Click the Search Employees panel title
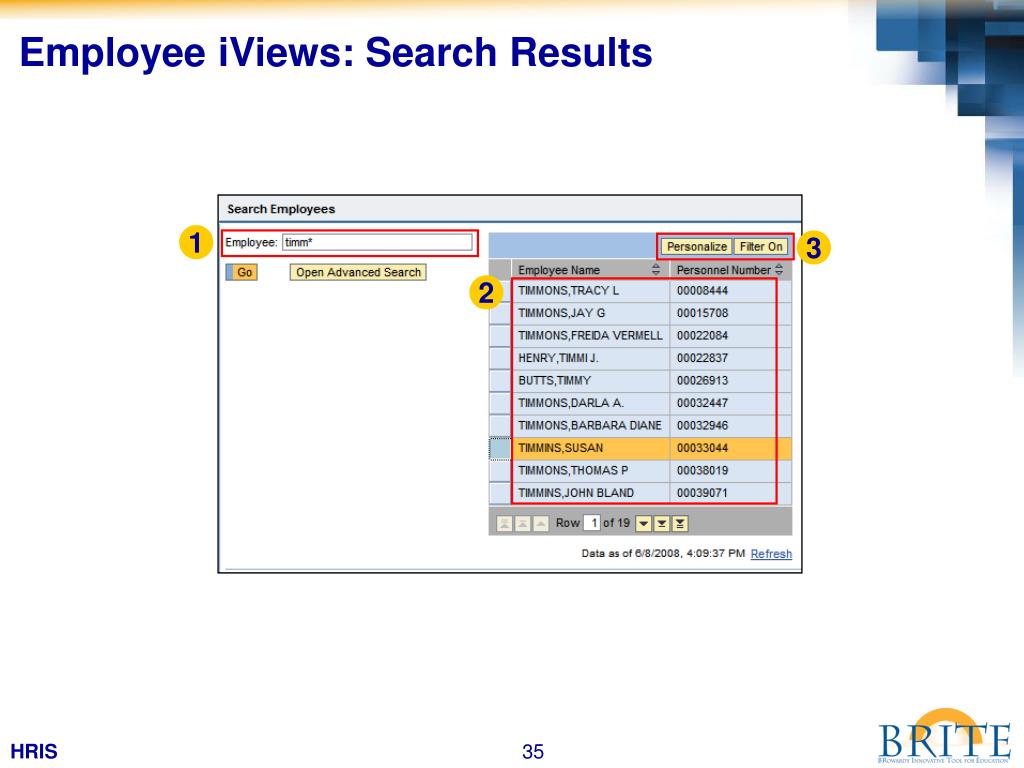Screen dimensions: 1024x768 point(281,209)
